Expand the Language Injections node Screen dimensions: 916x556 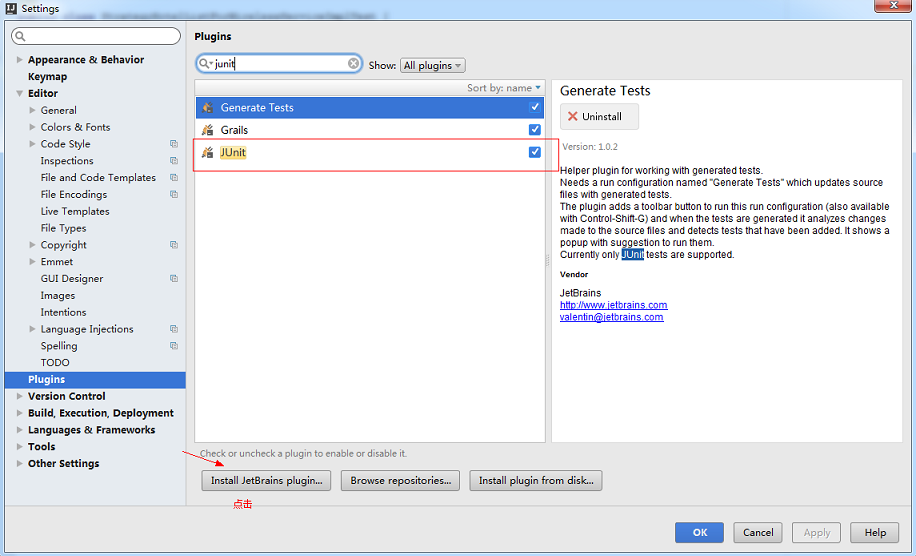(x=32, y=329)
